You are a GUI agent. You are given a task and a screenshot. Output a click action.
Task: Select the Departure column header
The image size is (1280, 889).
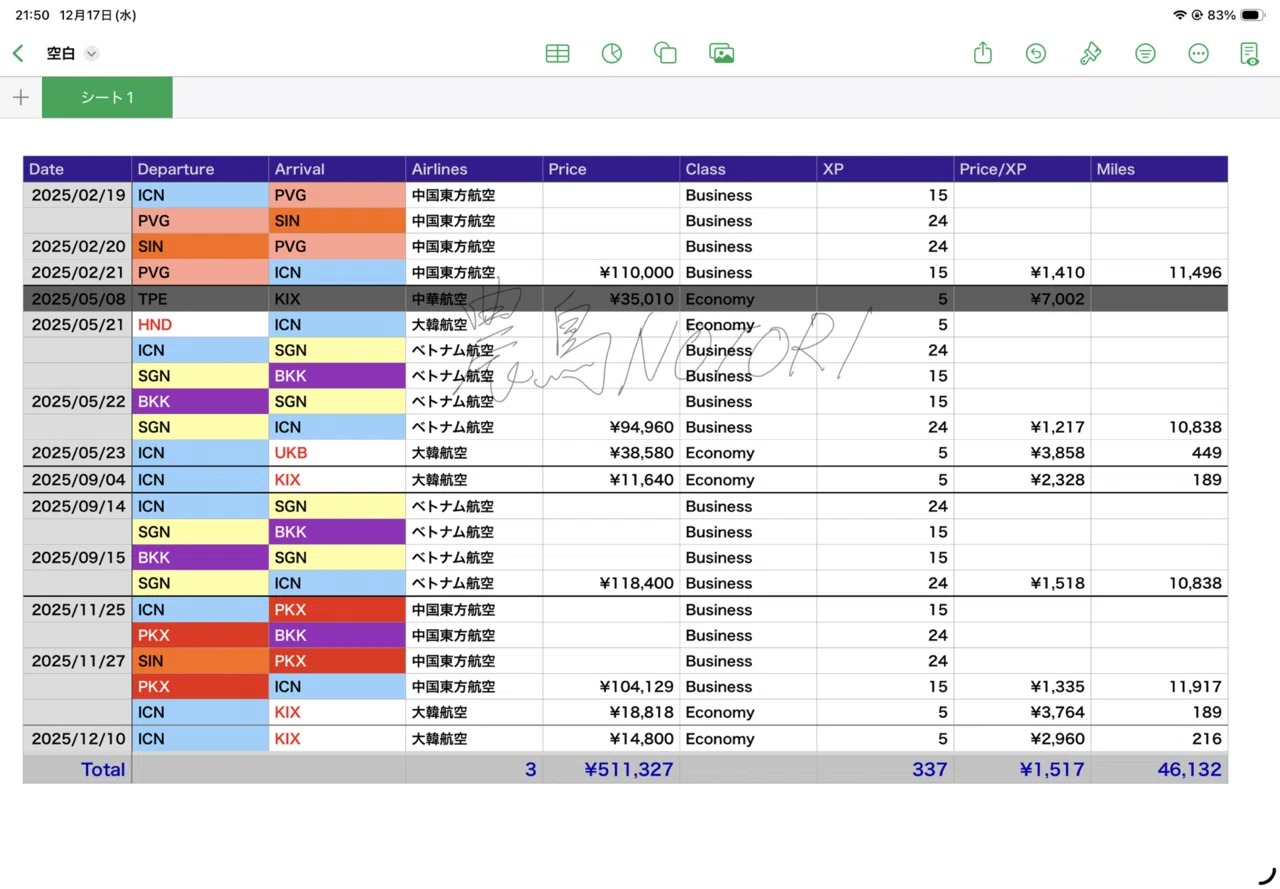pyautogui.click(x=200, y=169)
